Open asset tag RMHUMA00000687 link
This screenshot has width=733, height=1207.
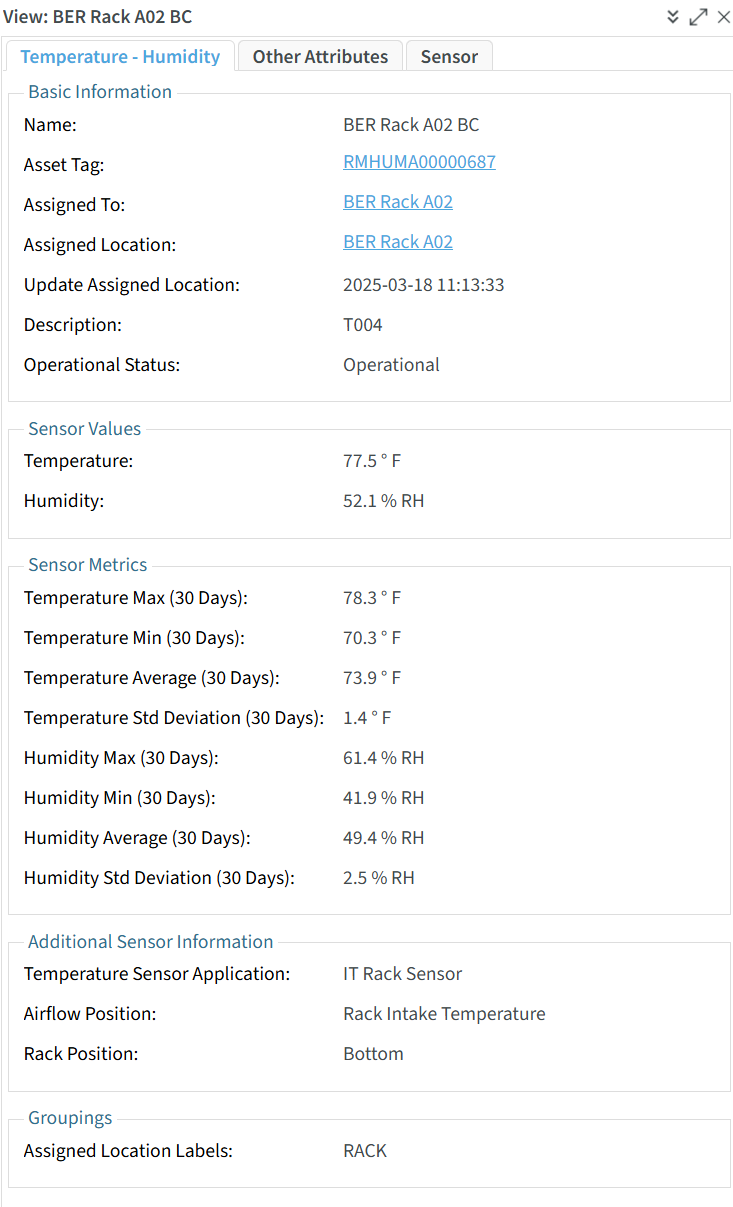pos(419,162)
